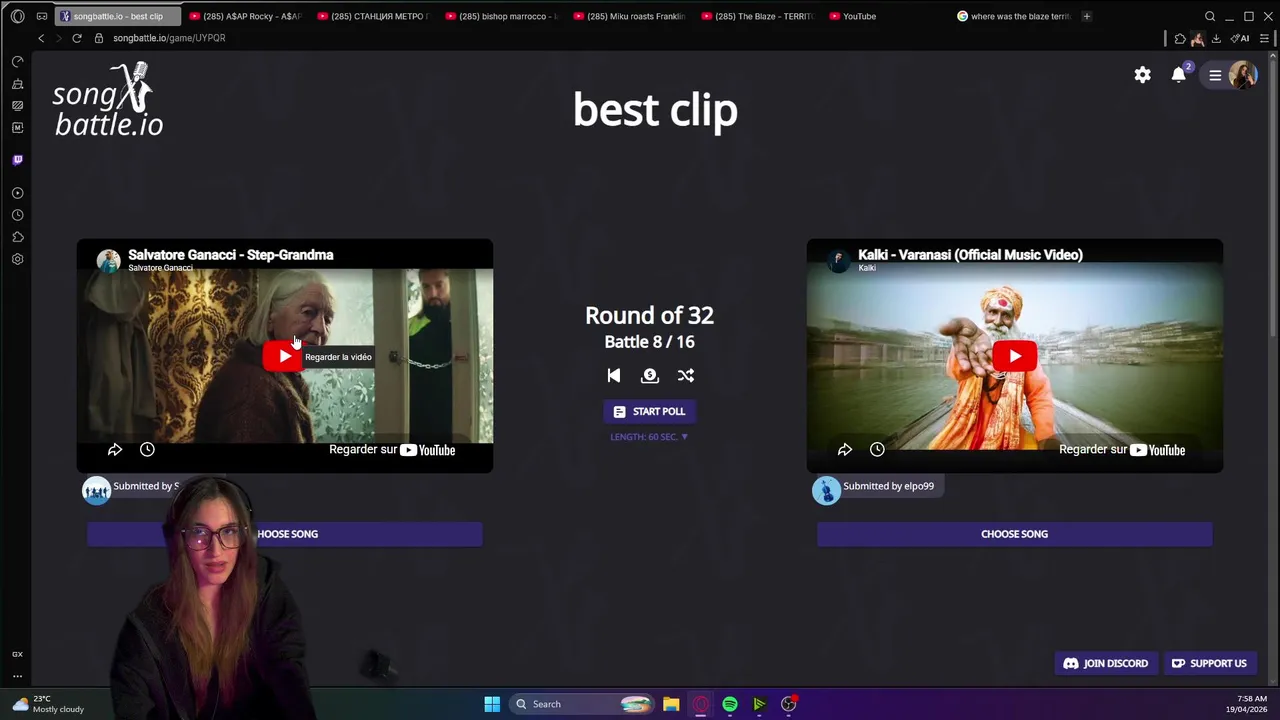
Task: Open Opera main menu logo
Action: (17, 16)
